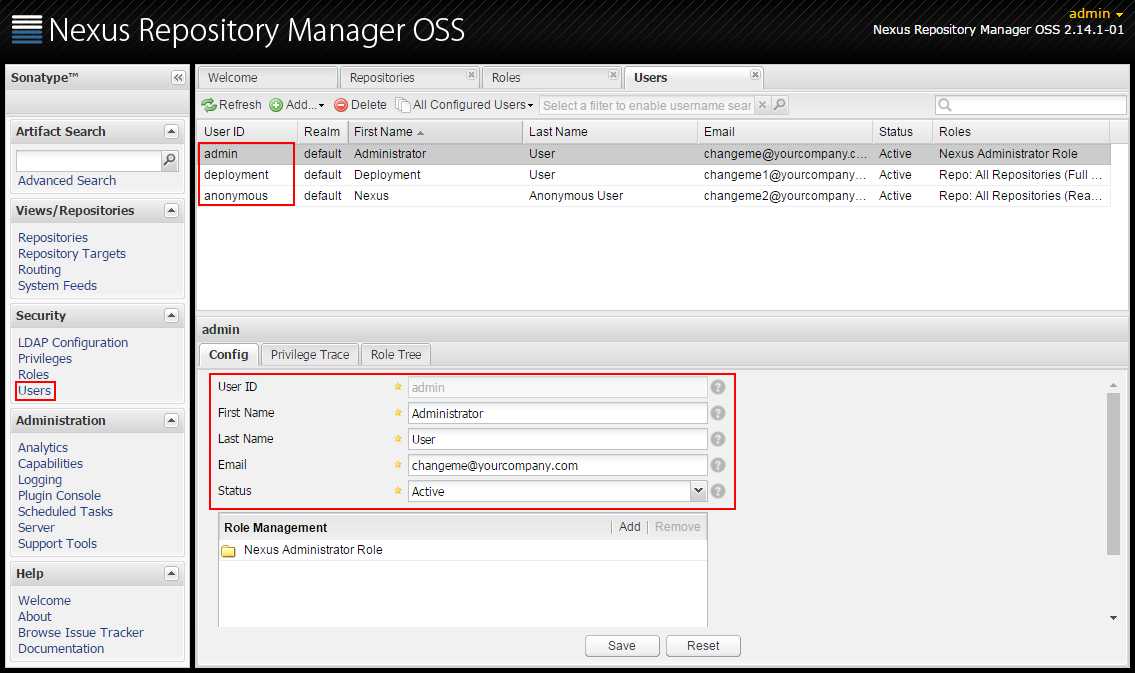Select the anonymous user row

click(653, 196)
